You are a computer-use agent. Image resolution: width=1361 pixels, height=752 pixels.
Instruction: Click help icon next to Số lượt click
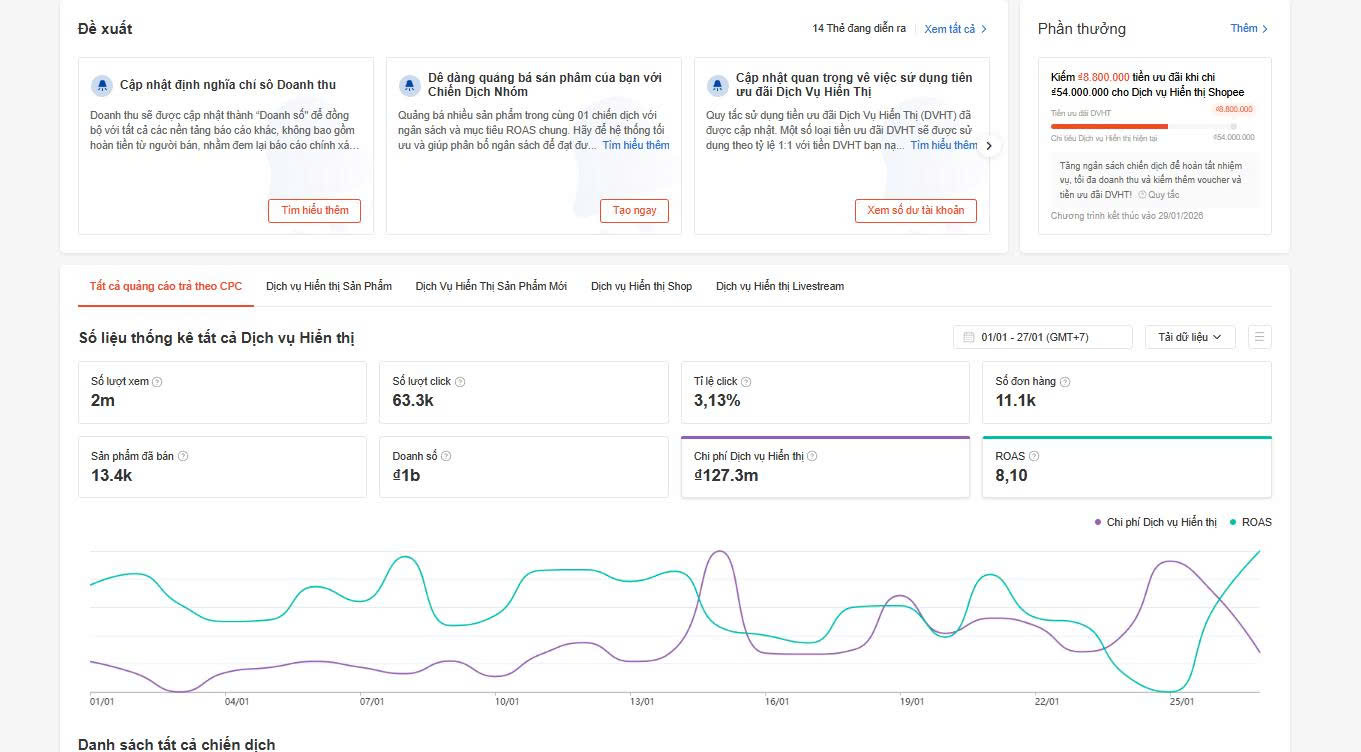click(x=460, y=382)
